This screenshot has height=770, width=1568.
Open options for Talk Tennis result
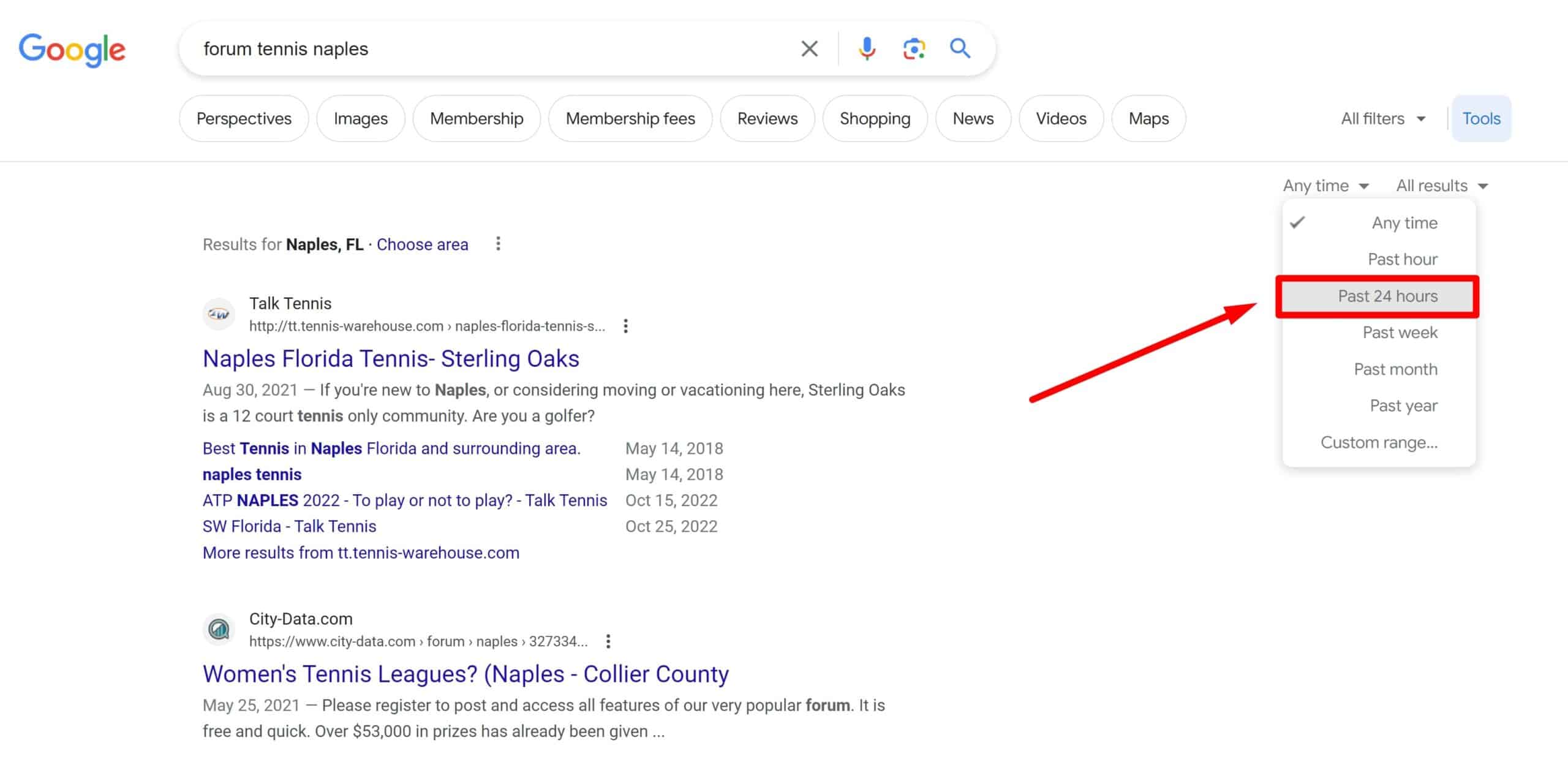[625, 326]
